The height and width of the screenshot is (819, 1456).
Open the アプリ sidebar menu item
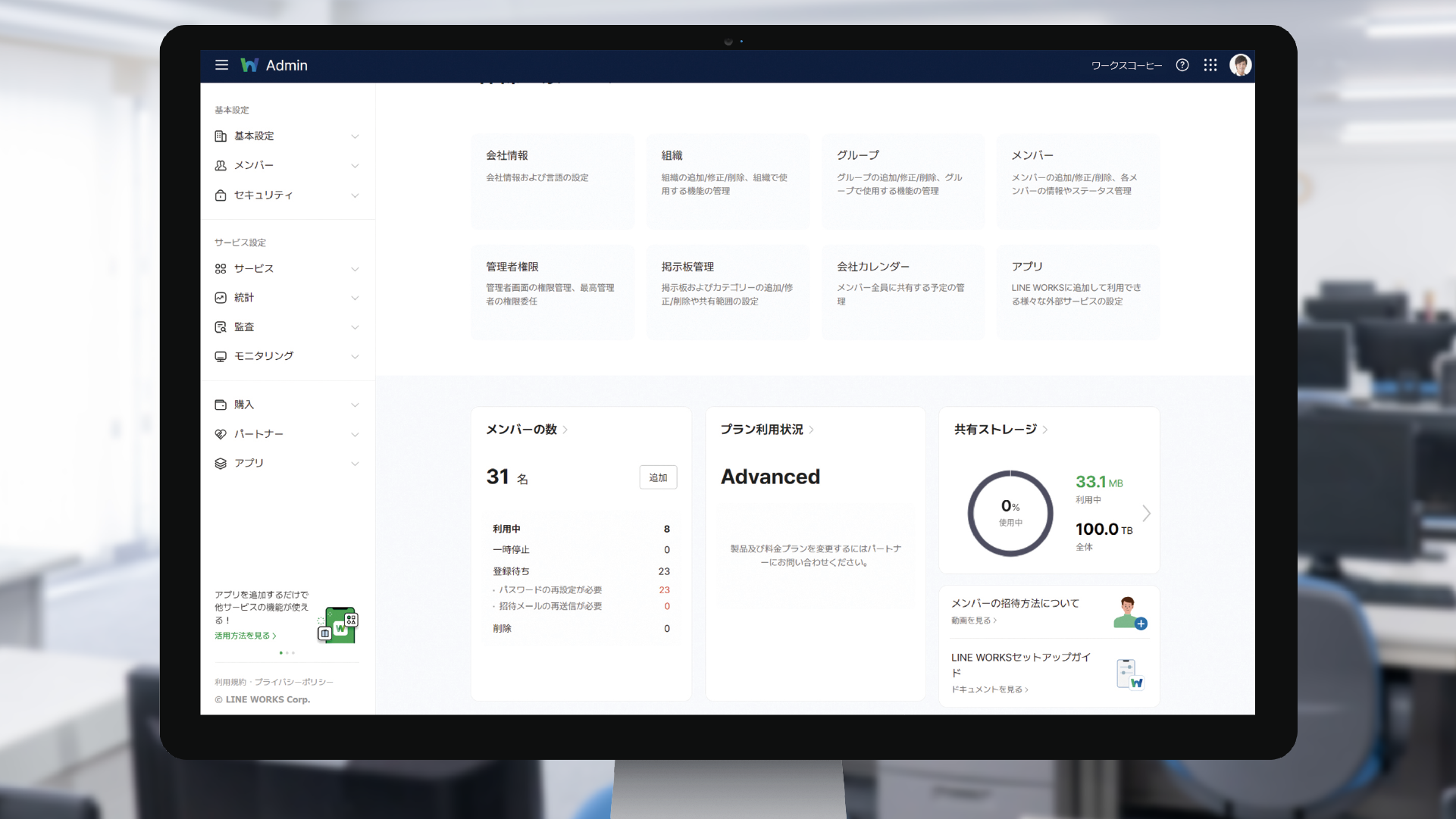pyautogui.click(x=249, y=463)
